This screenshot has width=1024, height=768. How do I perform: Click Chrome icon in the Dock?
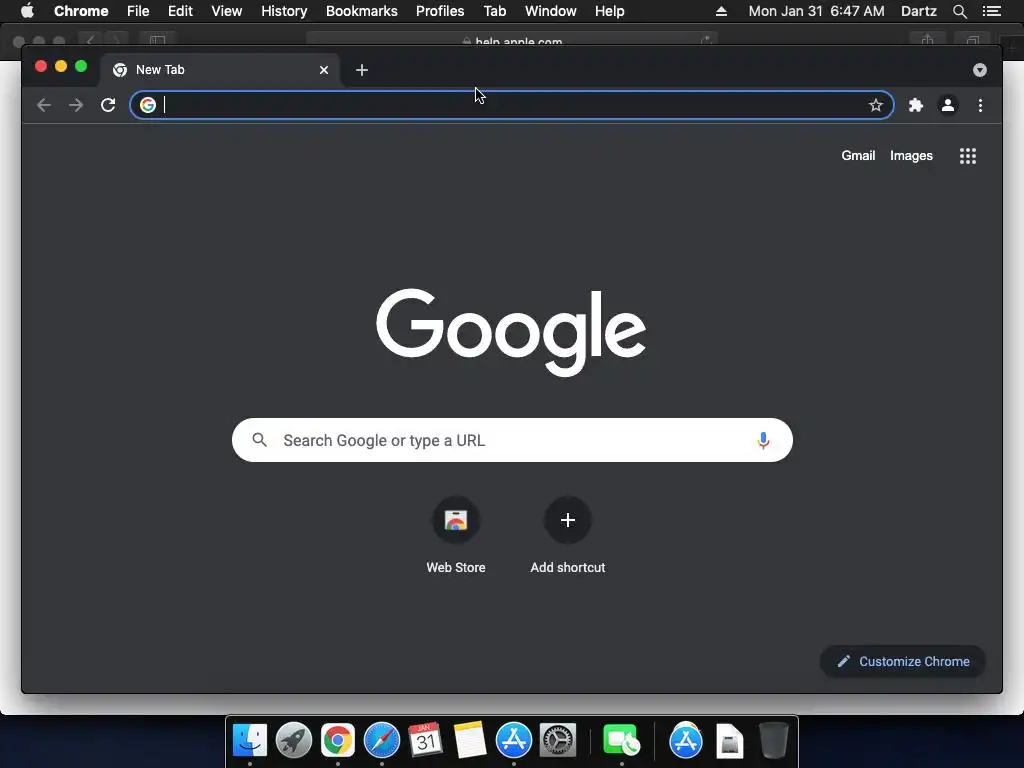pyautogui.click(x=338, y=741)
